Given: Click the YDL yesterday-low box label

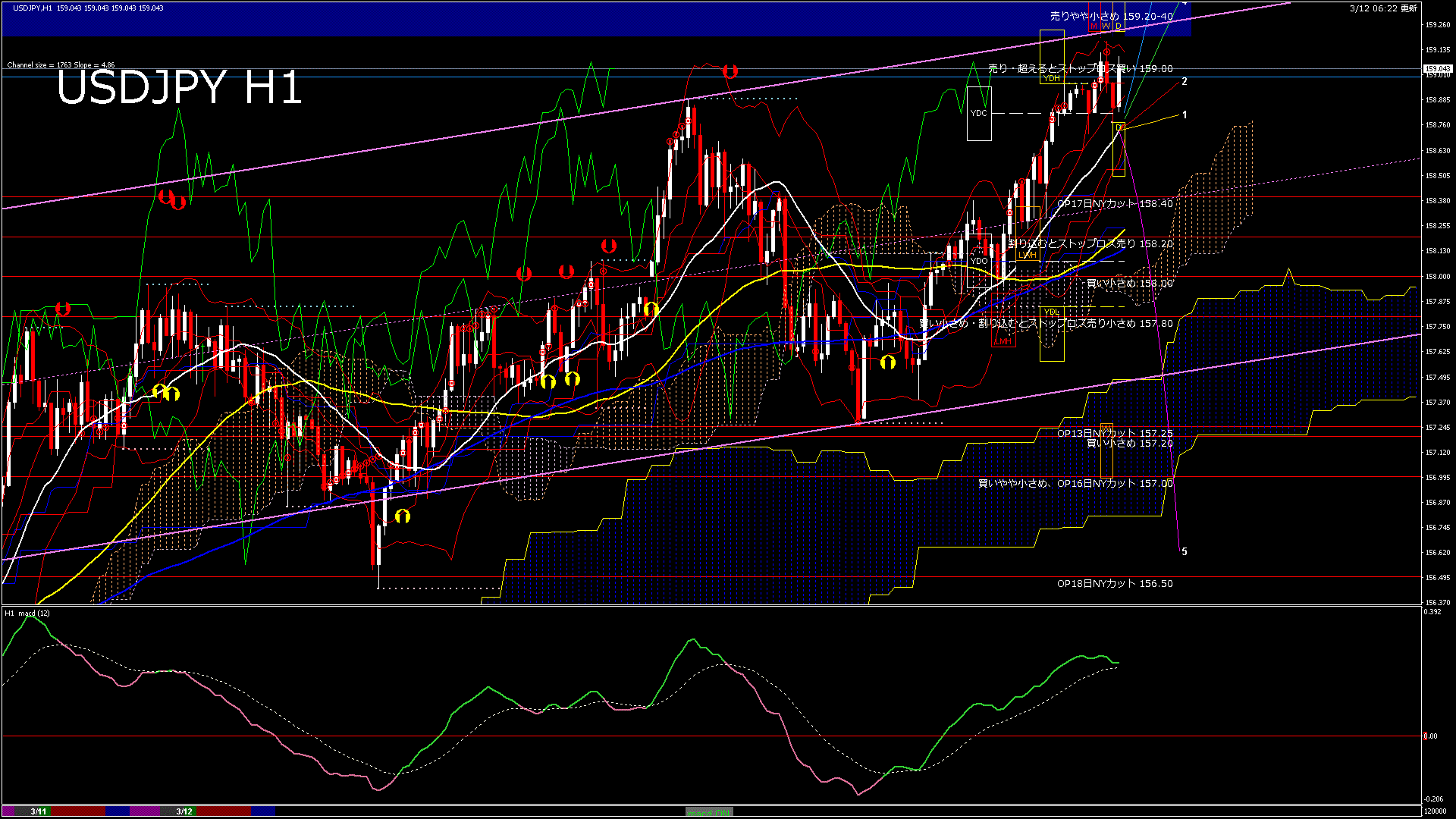Looking at the screenshot, I should (x=1051, y=312).
